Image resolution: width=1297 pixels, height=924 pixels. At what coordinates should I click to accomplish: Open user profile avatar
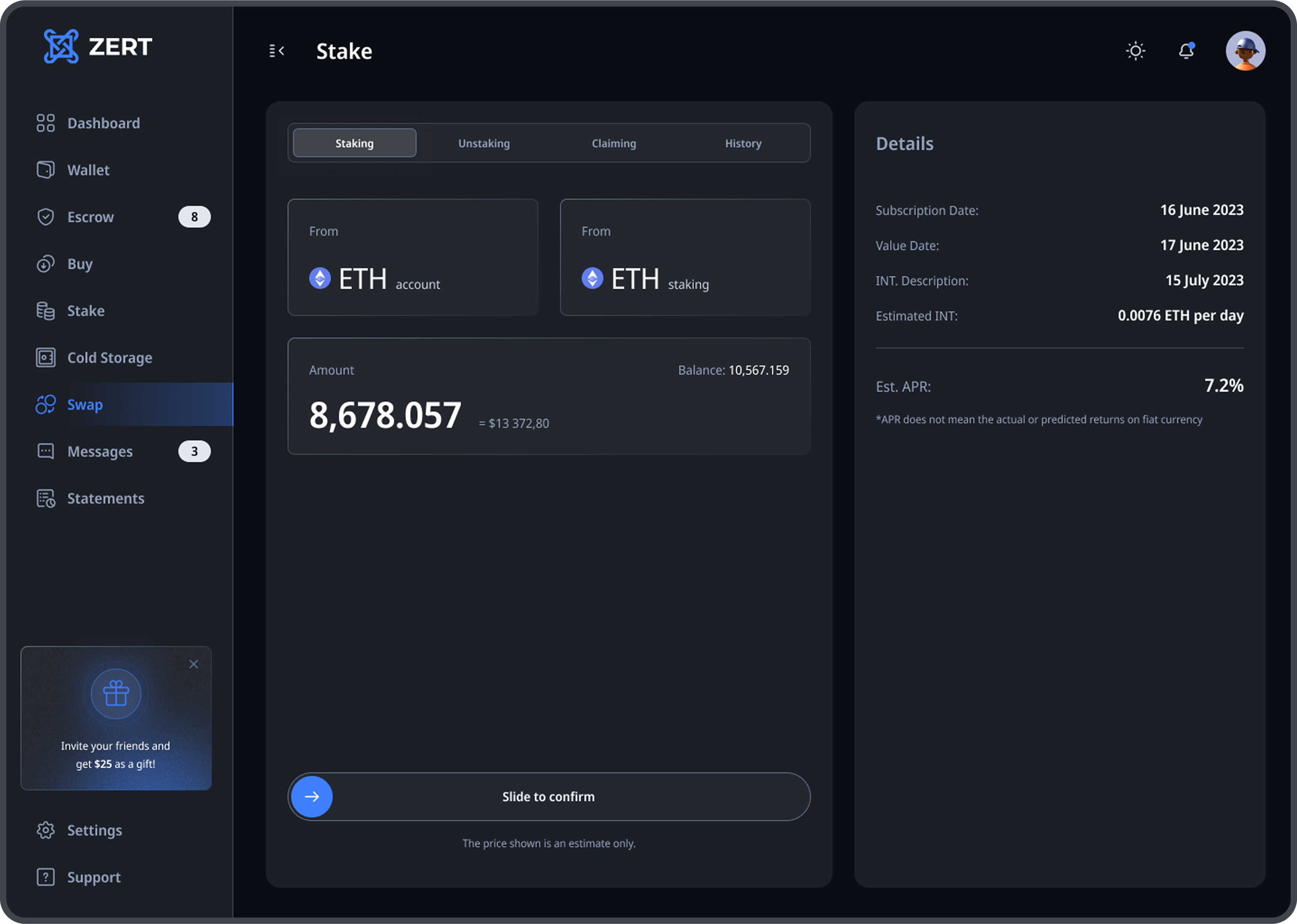1245,51
